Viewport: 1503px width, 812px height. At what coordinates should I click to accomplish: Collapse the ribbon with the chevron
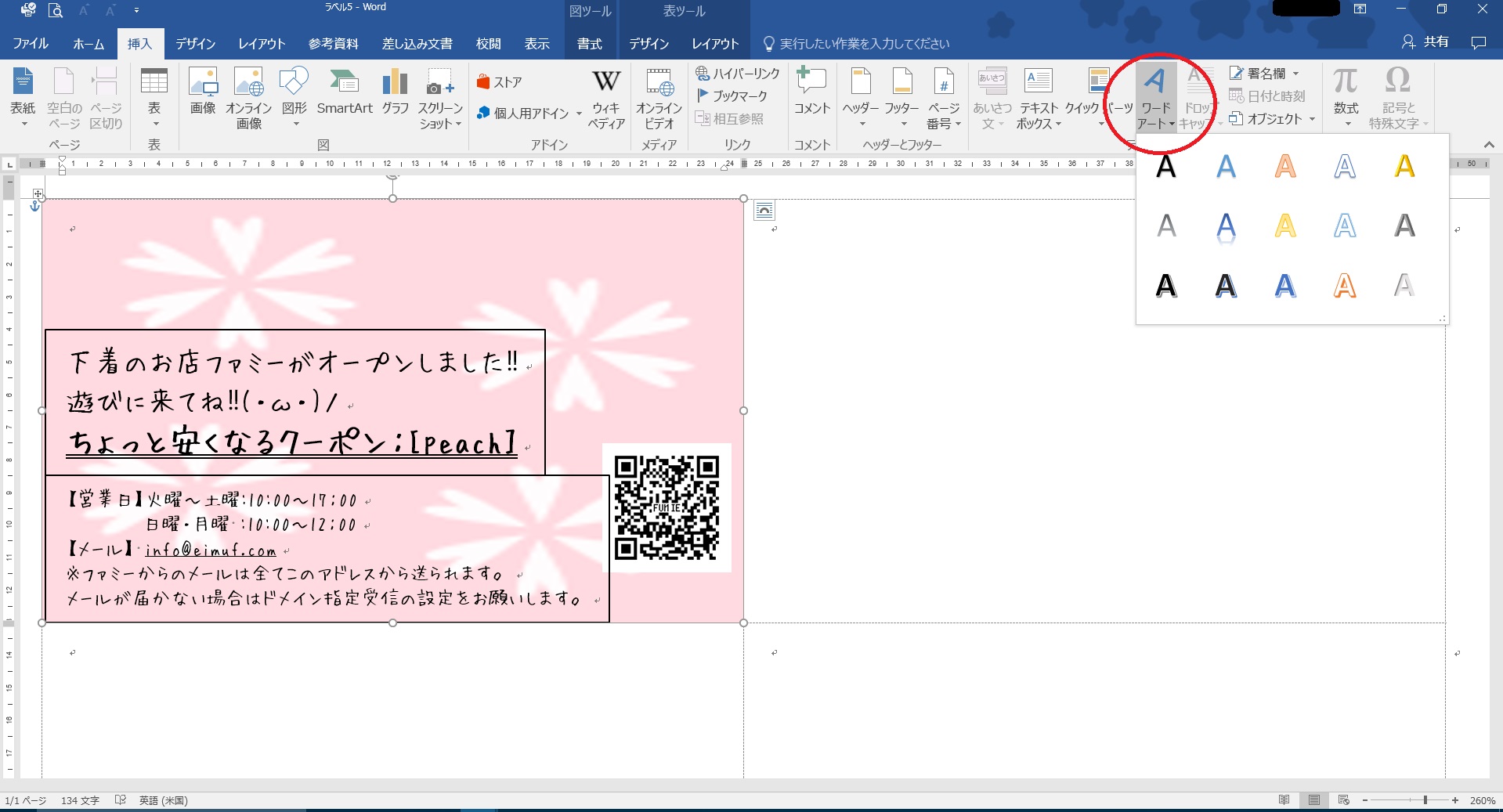(x=1489, y=145)
